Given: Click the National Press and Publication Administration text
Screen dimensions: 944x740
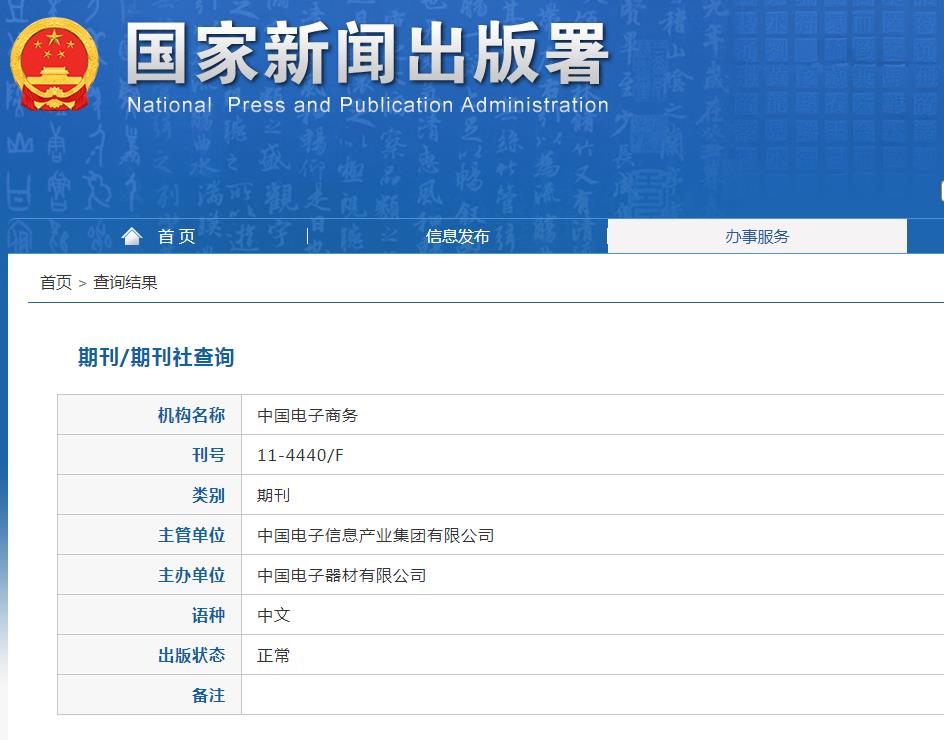Looking at the screenshot, I should tap(368, 105).
